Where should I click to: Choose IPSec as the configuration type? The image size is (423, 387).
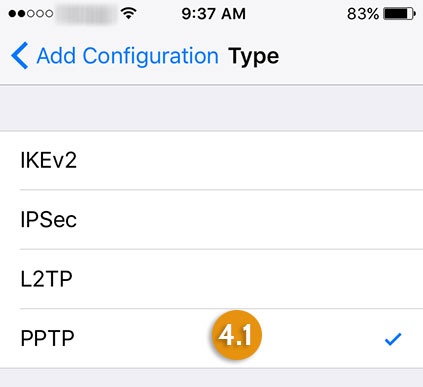tap(211, 220)
